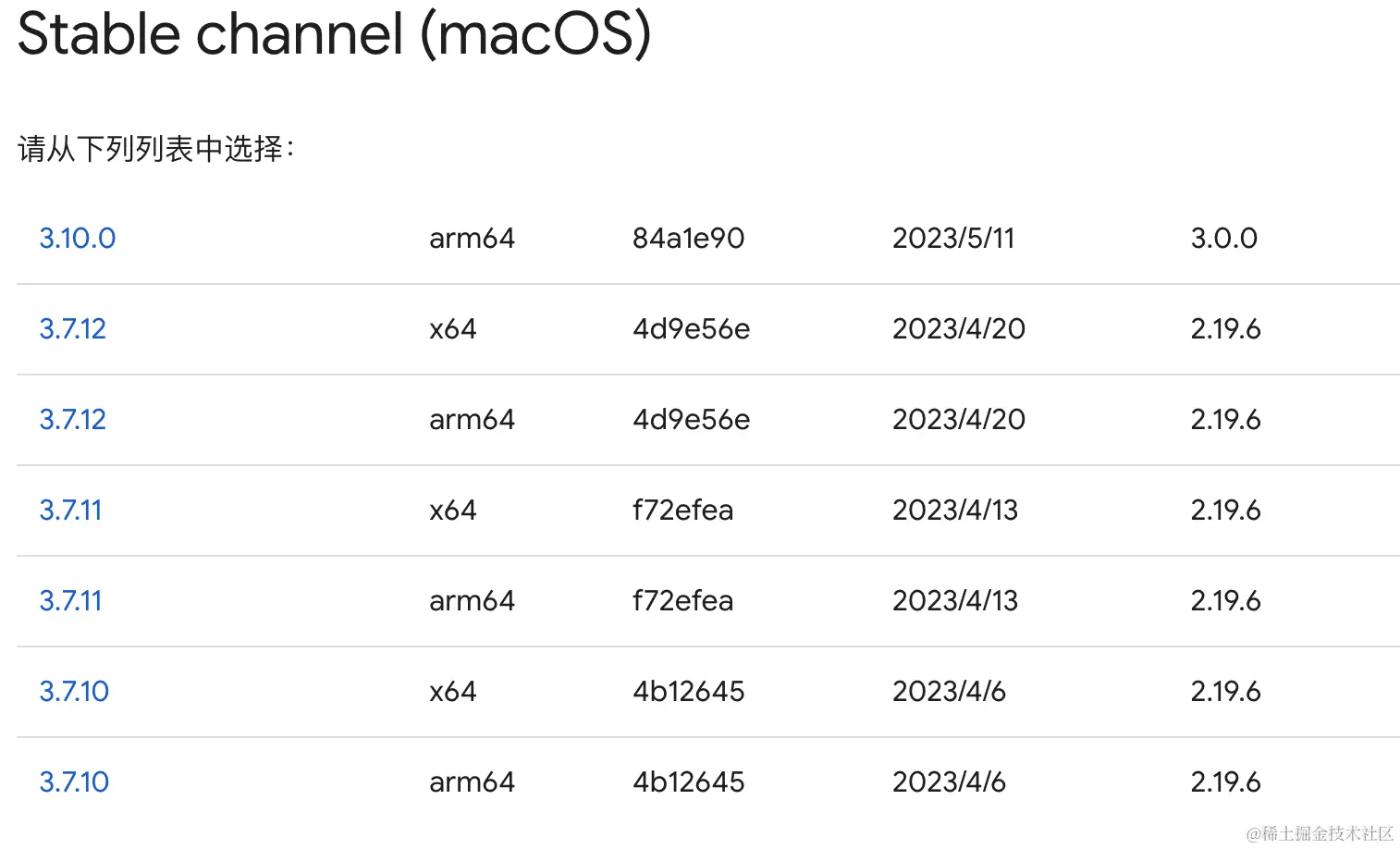Click the 84a1e90 commit hash
Screen dimensions: 1400x849
(689, 239)
